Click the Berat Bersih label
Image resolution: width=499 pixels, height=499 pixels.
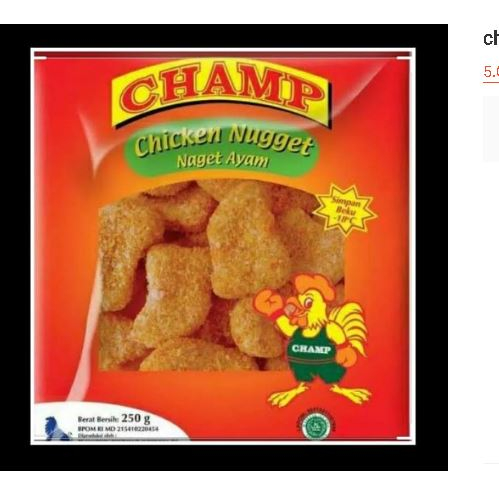coord(98,419)
